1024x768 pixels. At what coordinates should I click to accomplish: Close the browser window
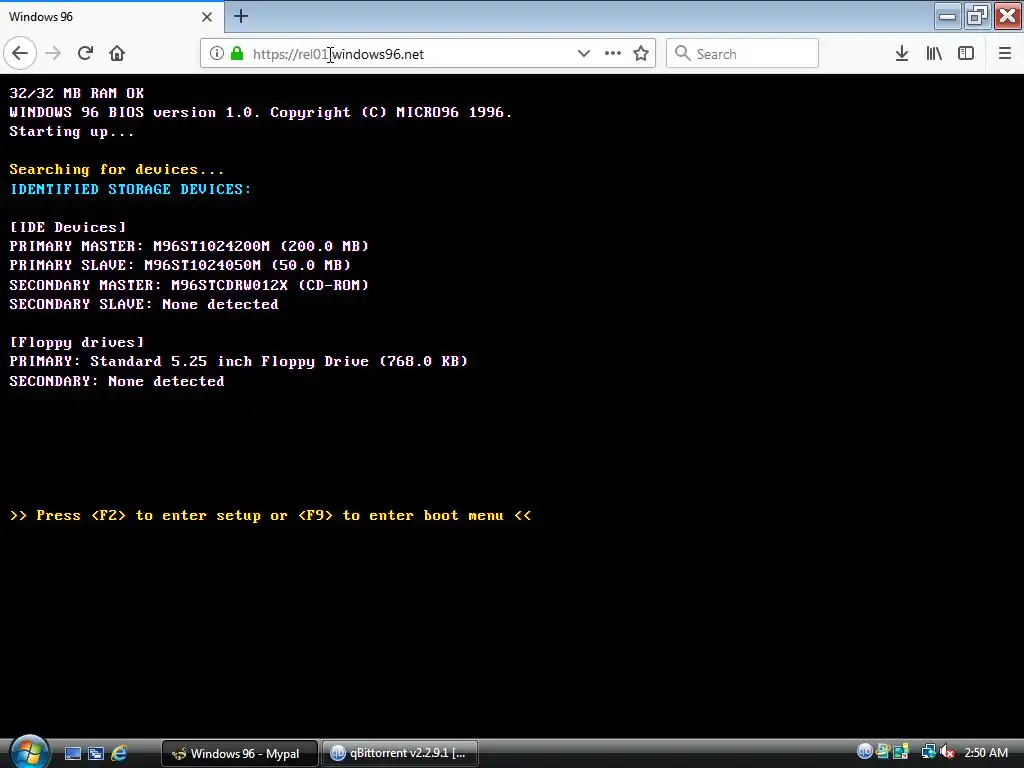point(1008,16)
